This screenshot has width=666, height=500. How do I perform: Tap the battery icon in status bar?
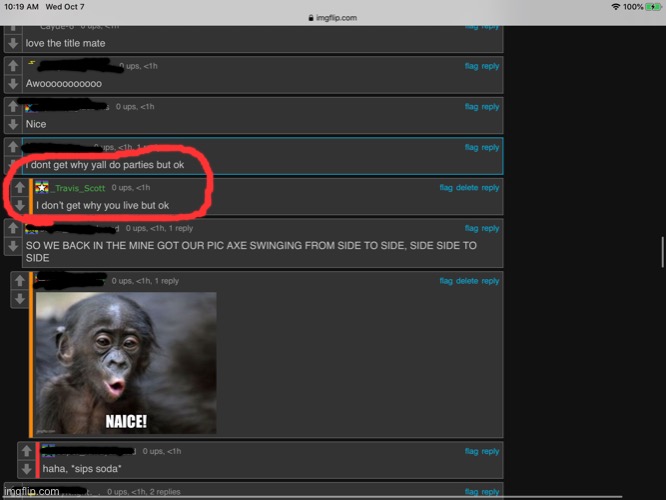(654, 6)
